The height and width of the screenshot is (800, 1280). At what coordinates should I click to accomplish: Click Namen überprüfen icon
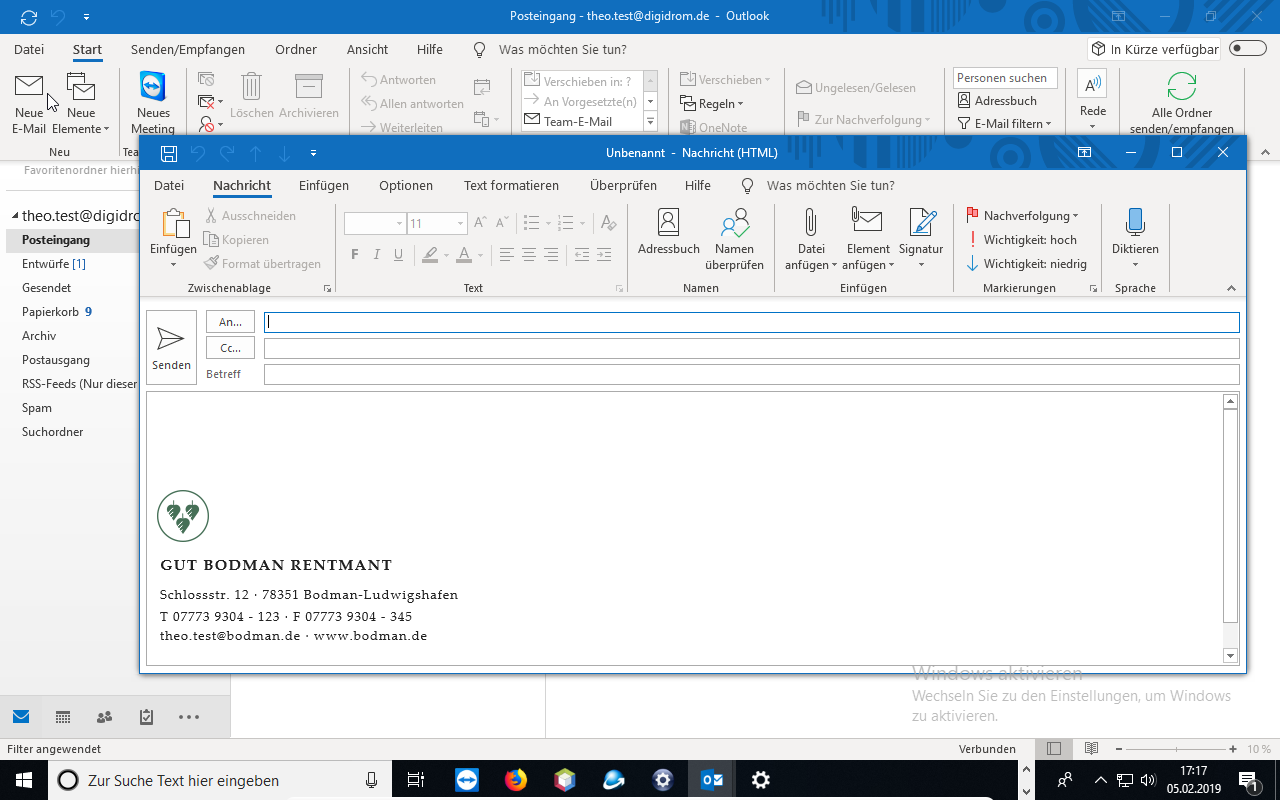point(734,239)
